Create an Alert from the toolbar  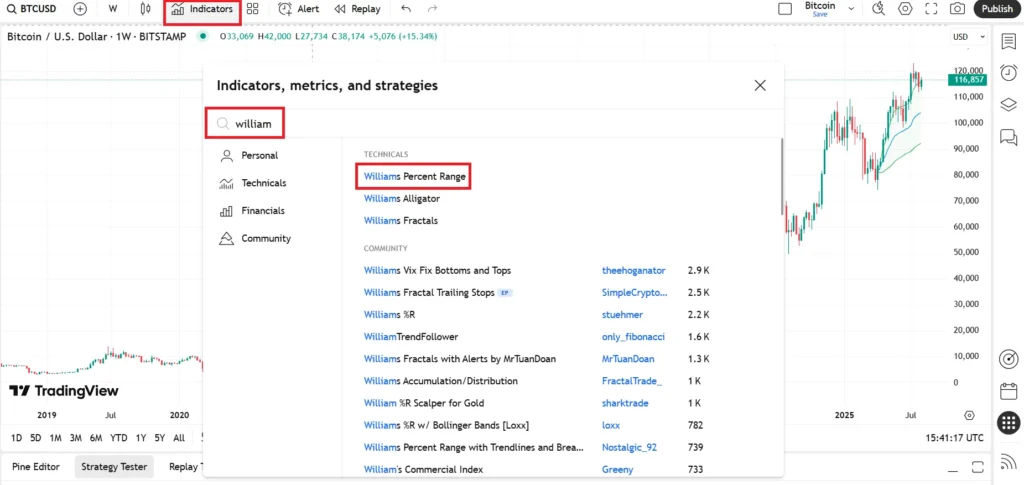[x=298, y=9]
